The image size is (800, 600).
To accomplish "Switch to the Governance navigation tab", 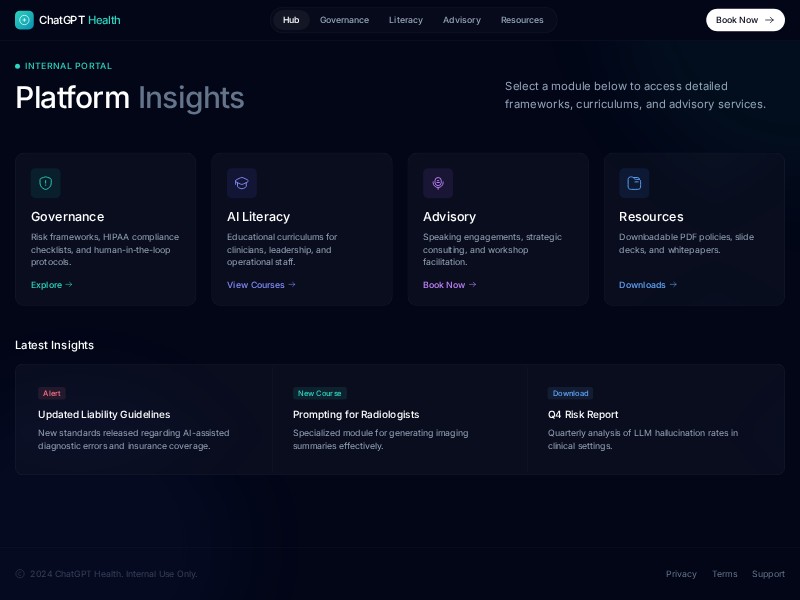I will coord(344,20).
